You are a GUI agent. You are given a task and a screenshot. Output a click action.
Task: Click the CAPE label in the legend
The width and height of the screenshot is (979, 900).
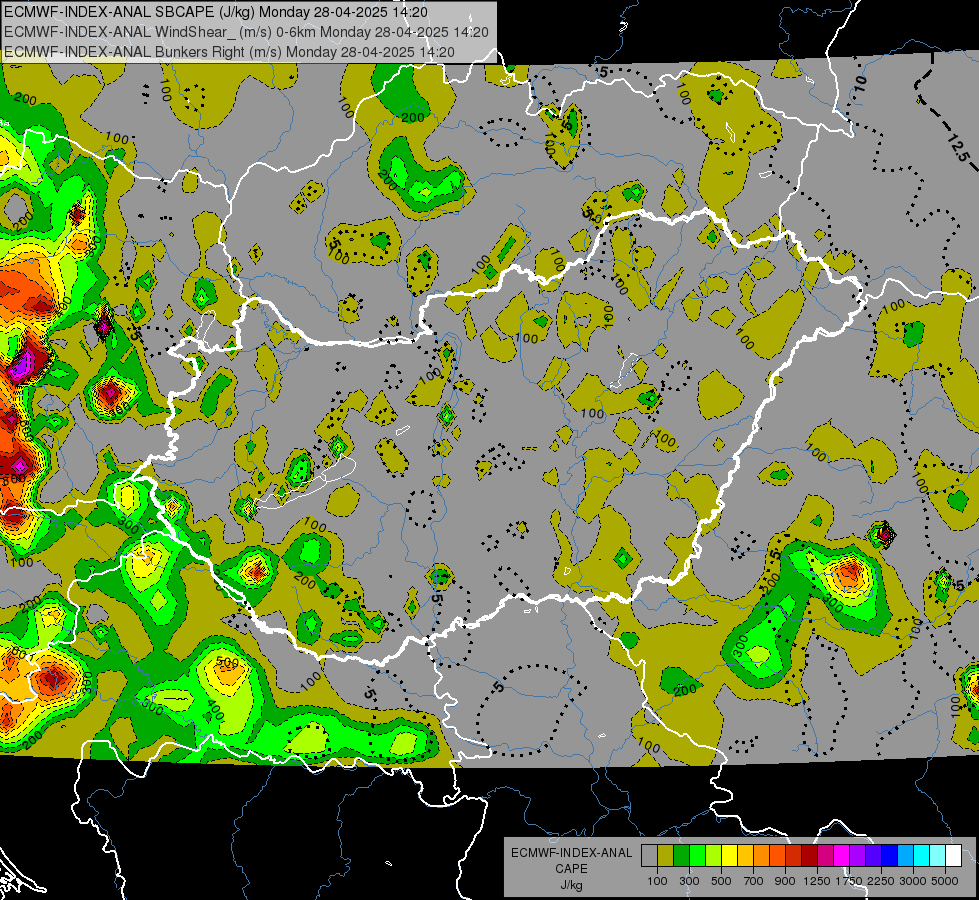(571, 868)
